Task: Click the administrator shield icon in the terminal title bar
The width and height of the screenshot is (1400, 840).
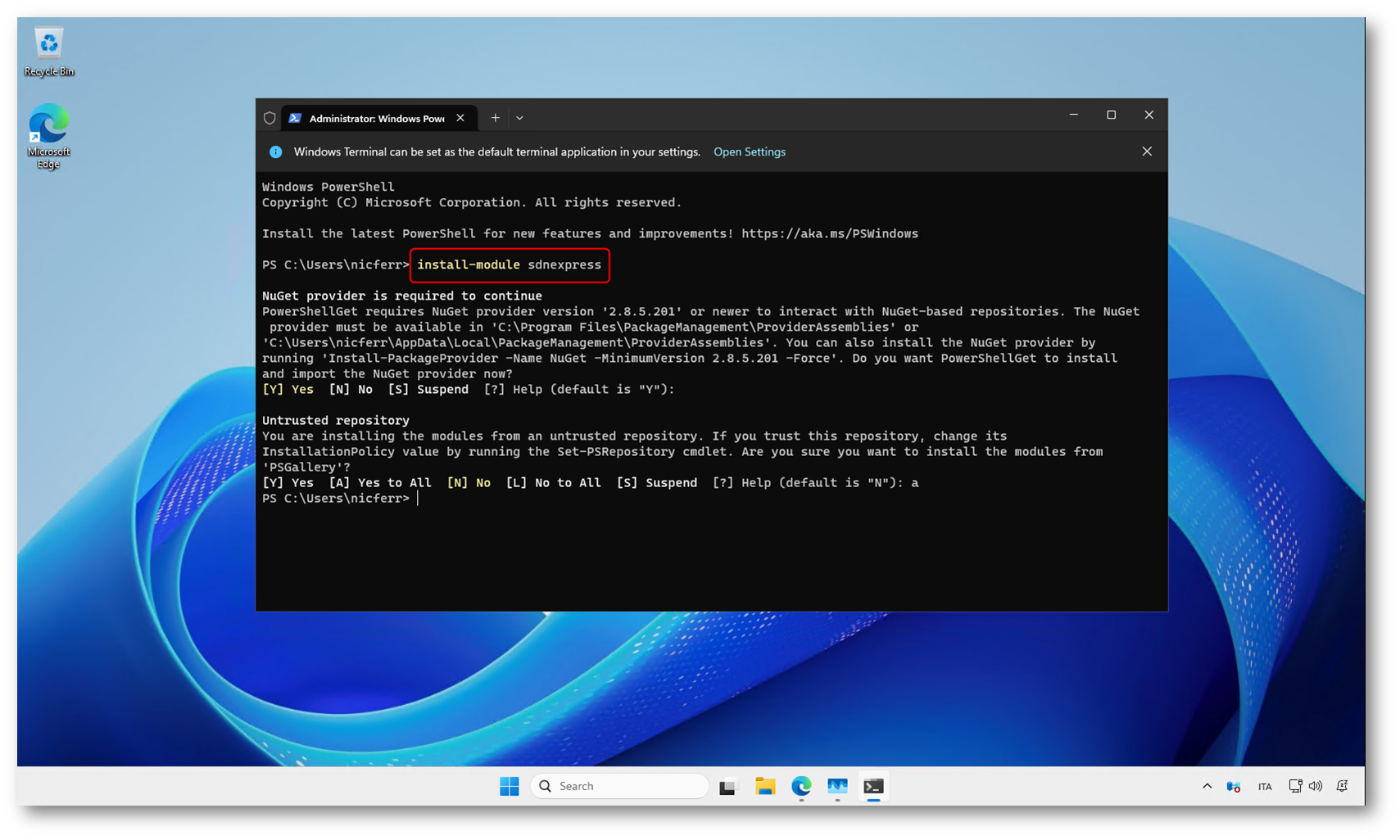Action: click(x=270, y=118)
